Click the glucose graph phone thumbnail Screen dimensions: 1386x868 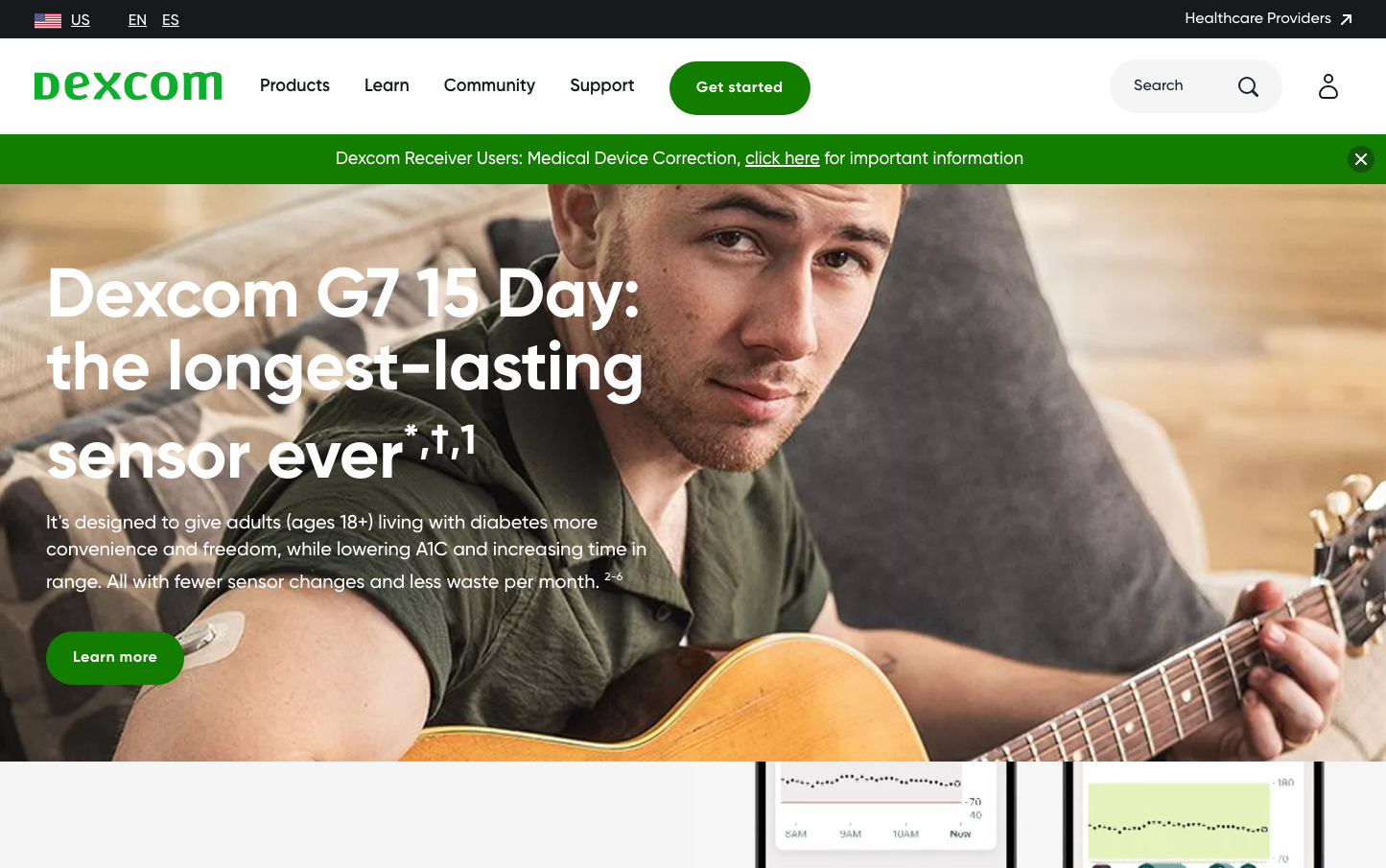[x=885, y=814]
